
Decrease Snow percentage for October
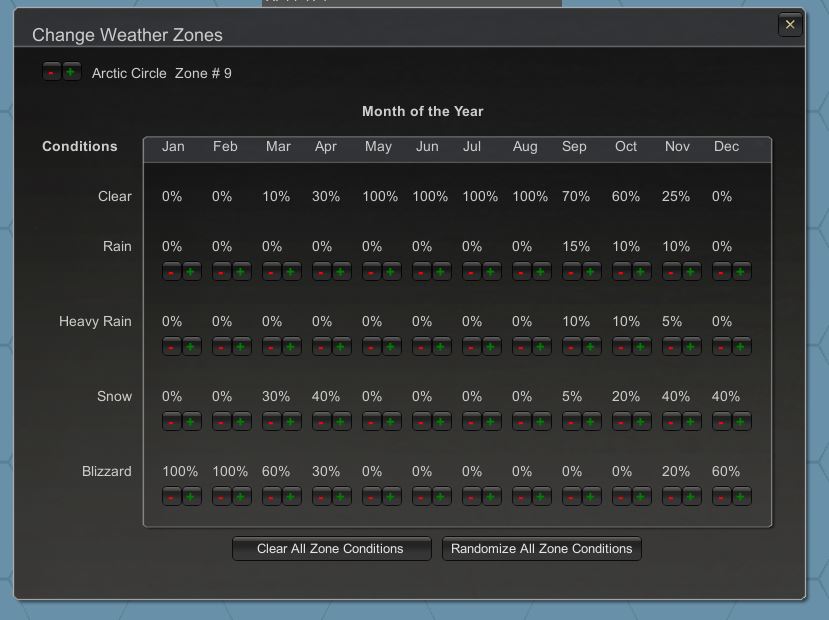point(621,422)
